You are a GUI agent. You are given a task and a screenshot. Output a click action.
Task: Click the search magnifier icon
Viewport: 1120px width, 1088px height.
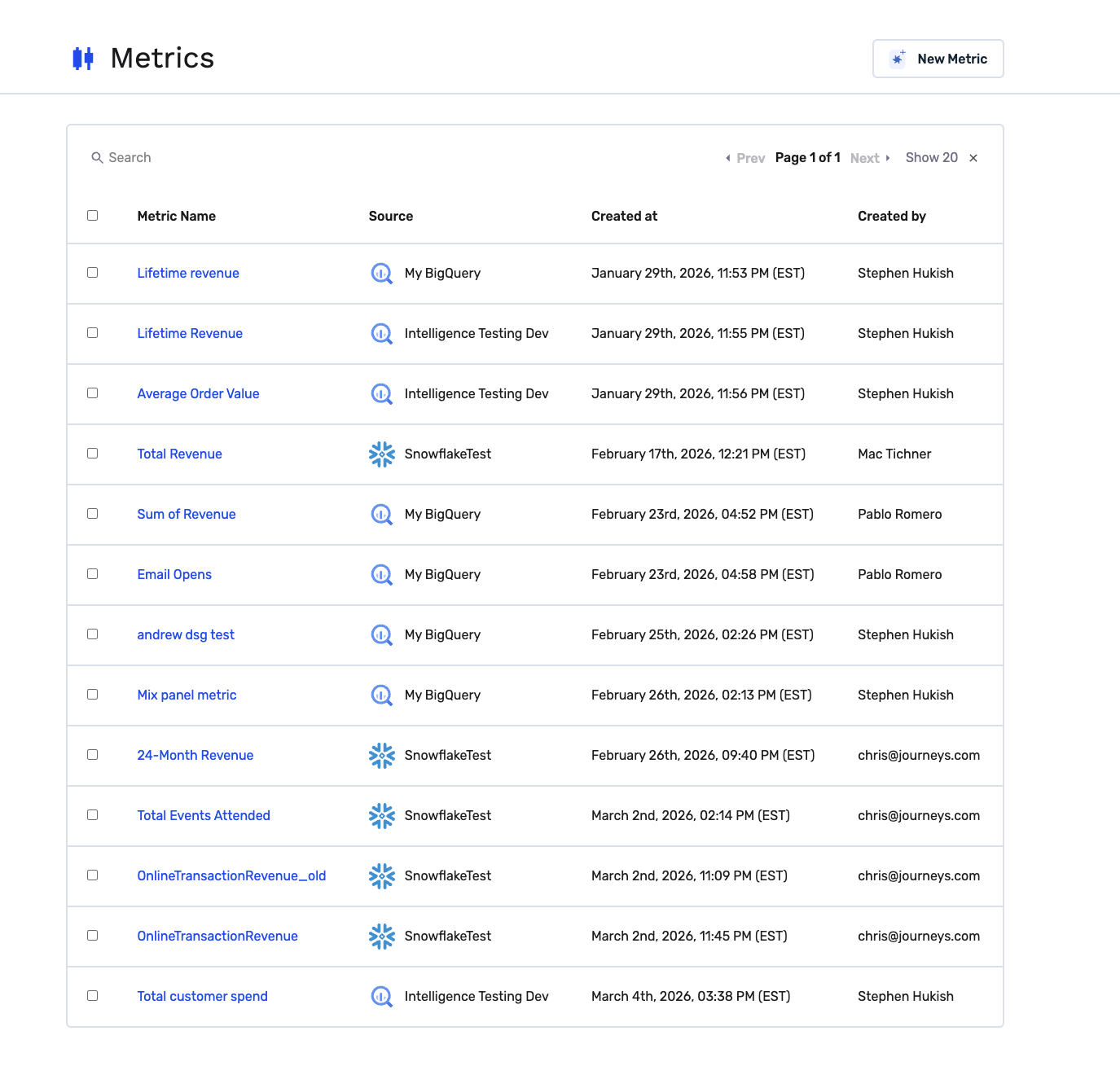[x=97, y=157]
